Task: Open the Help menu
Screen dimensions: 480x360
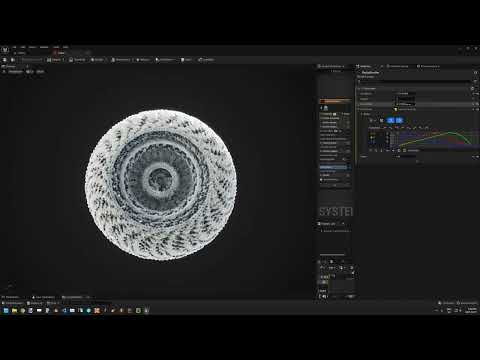Action: click(66, 47)
